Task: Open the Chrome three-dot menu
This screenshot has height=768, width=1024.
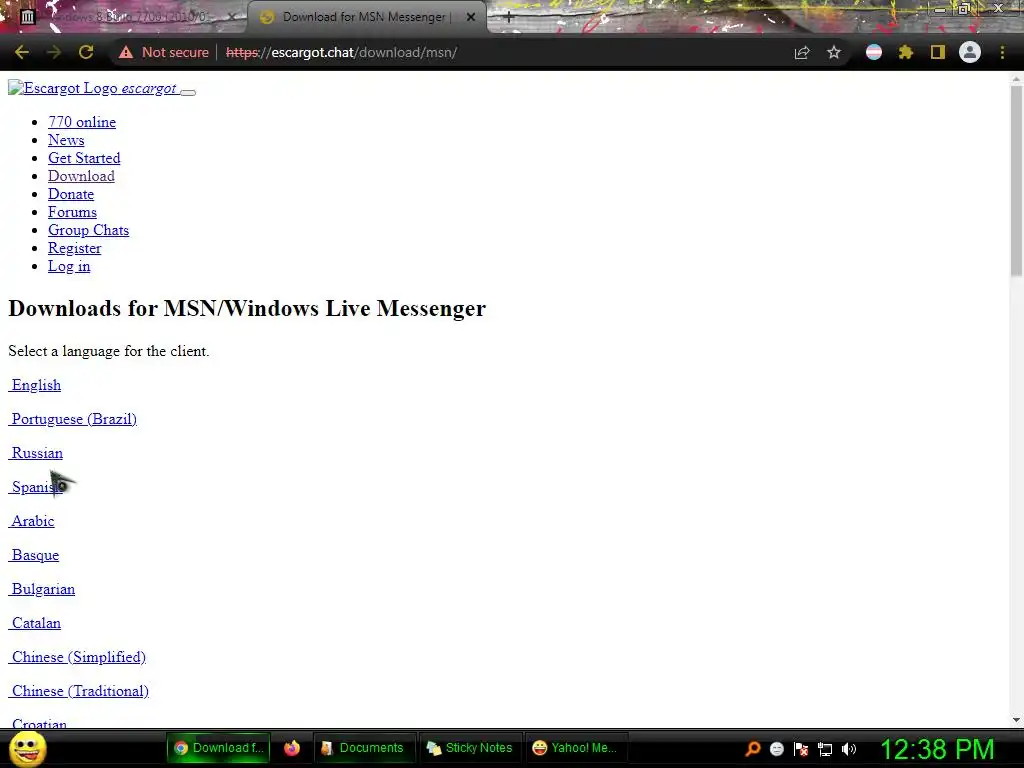Action: click(x=1002, y=52)
